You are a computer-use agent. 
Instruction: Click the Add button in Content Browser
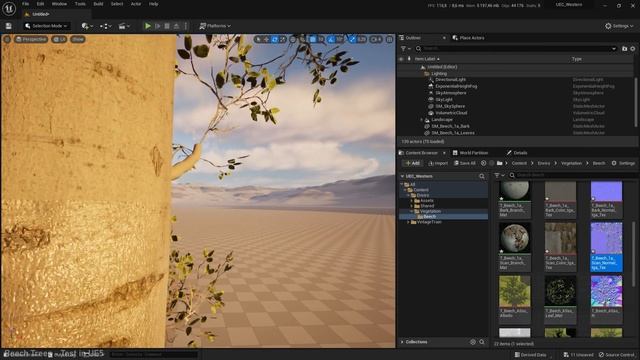412,163
